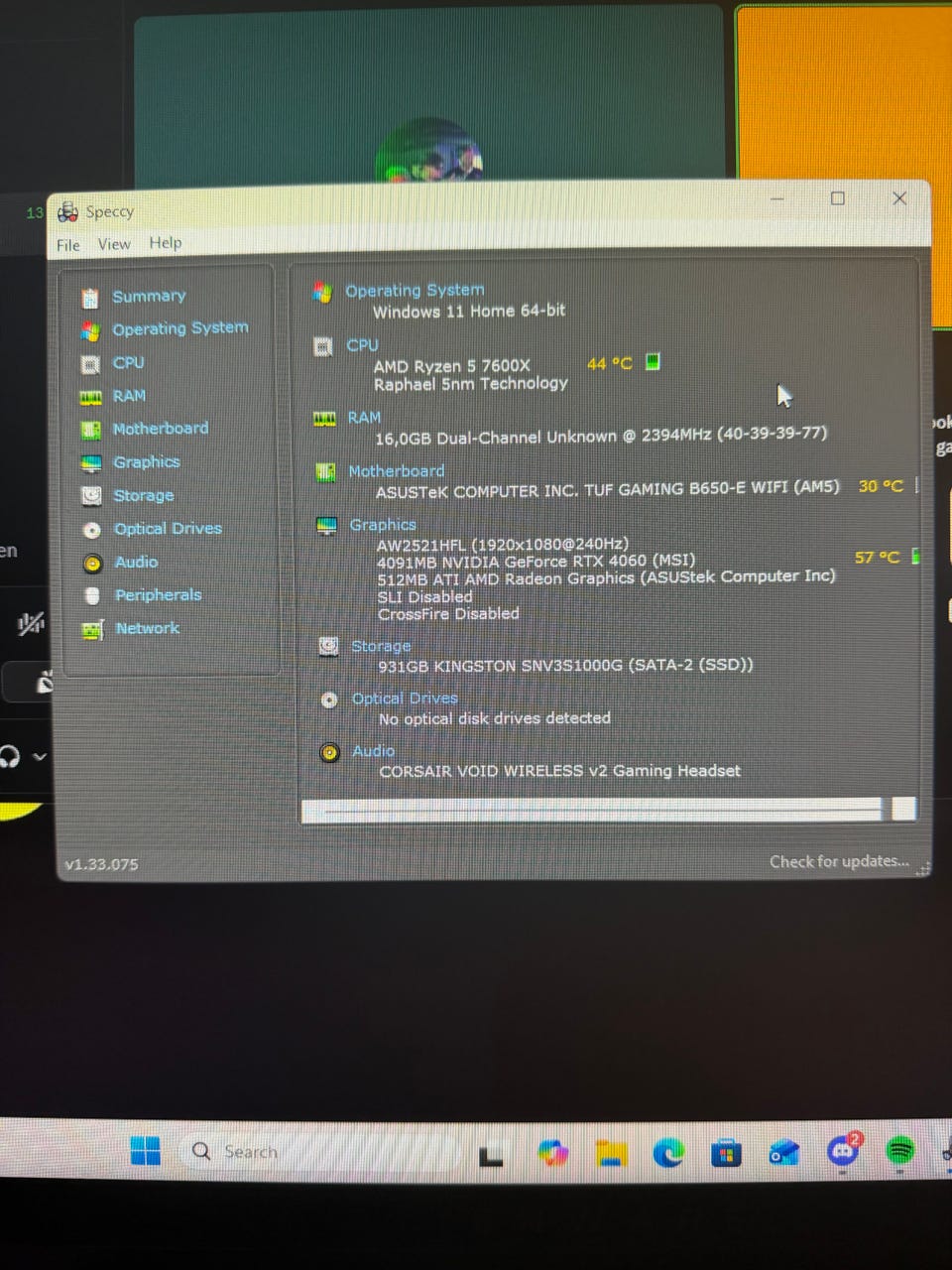952x1270 pixels.
Task: Click the KINGSTON SNV3S1000G storage line
Action: pos(565,665)
